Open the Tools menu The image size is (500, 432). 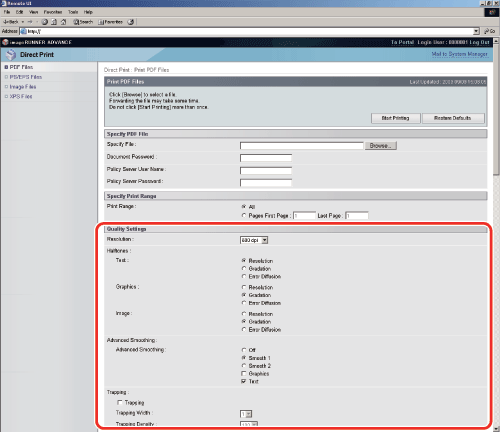pyautogui.click(x=73, y=12)
